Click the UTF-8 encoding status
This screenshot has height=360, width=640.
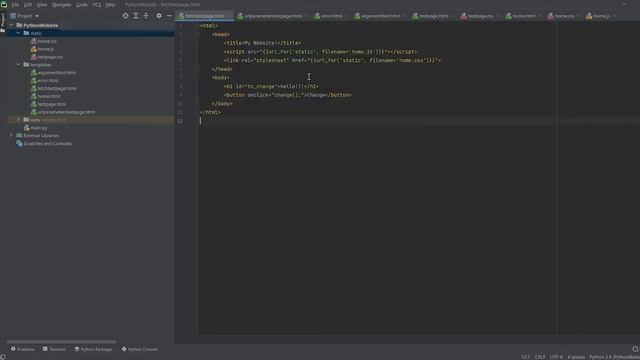point(556,357)
